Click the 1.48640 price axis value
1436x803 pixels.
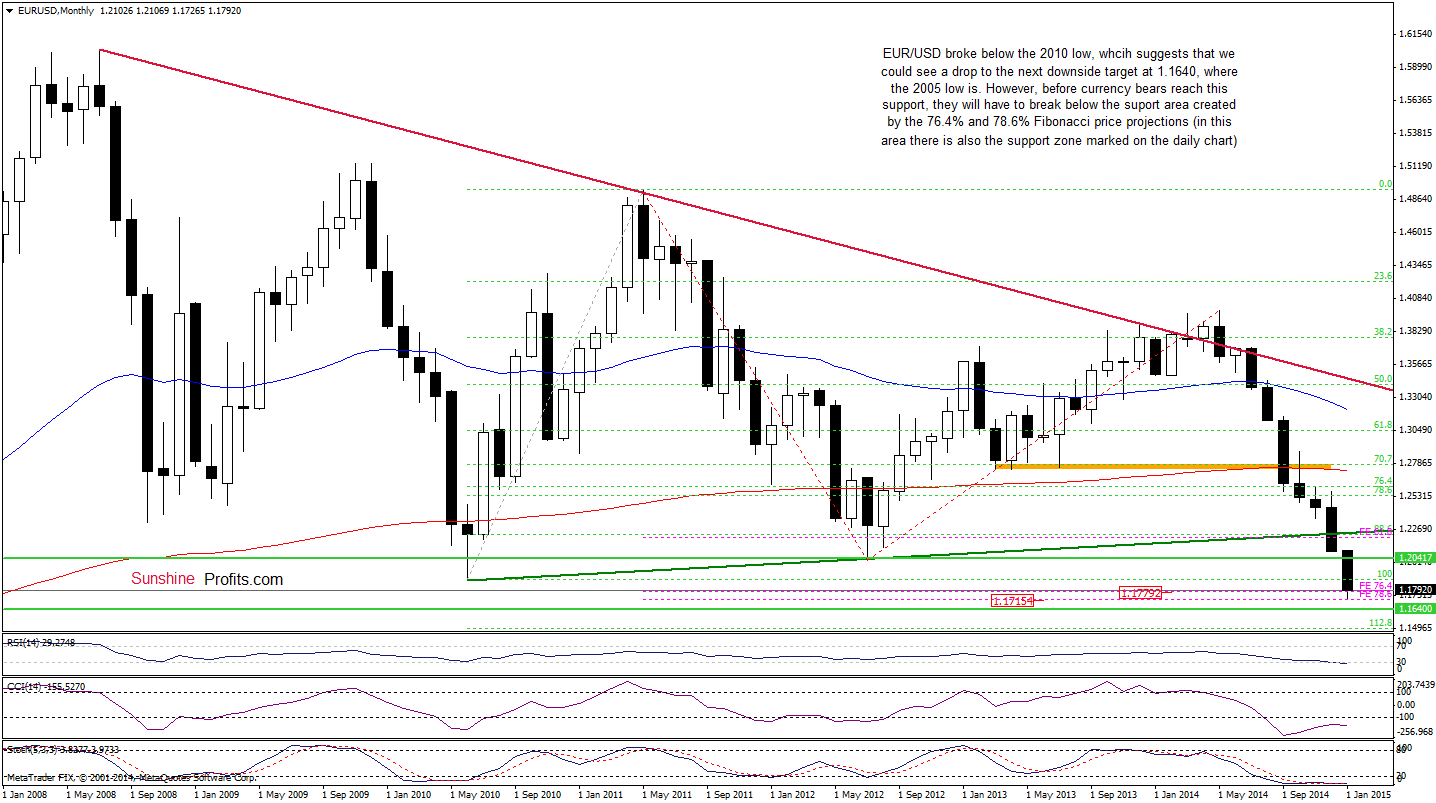[1416, 199]
